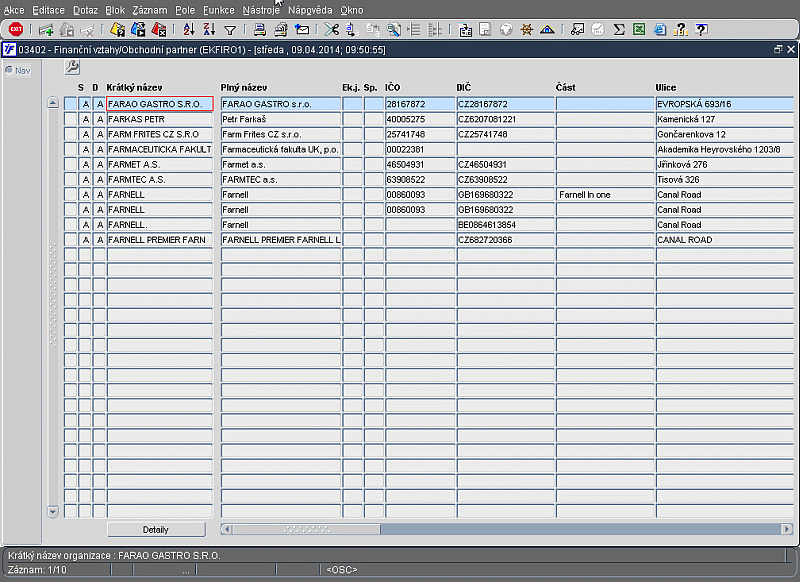The height and width of the screenshot is (582, 800).
Task: Click DIČ value CZ682720366
Action: [x=505, y=240]
